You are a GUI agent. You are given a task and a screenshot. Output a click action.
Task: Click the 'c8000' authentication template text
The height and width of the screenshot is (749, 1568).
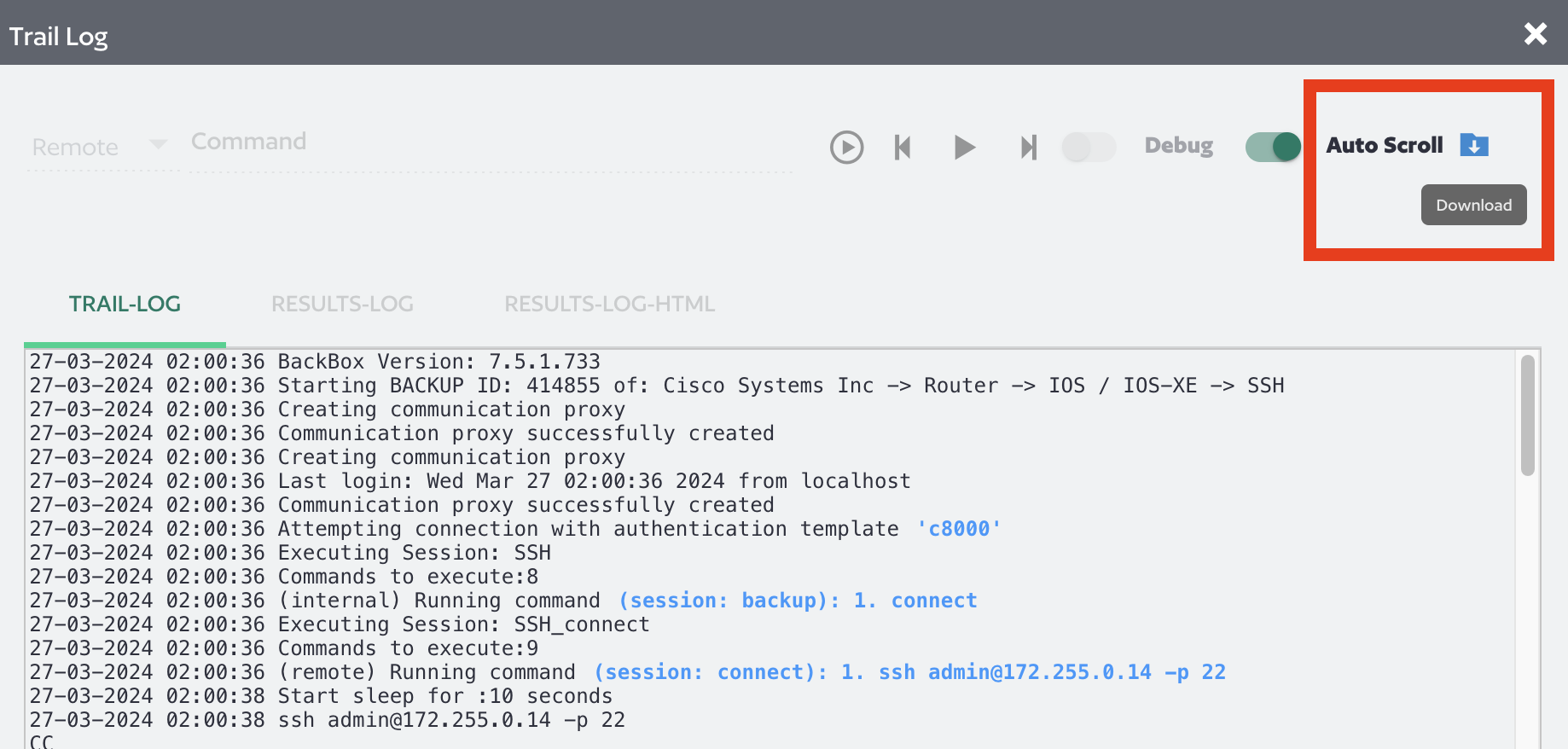click(x=959, y=529)
